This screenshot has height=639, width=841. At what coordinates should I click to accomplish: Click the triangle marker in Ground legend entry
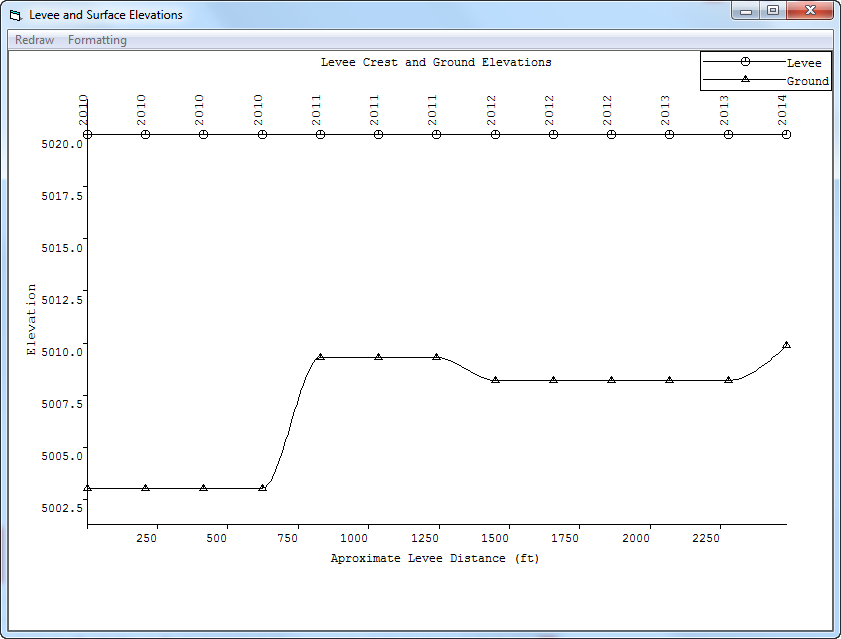745,80
